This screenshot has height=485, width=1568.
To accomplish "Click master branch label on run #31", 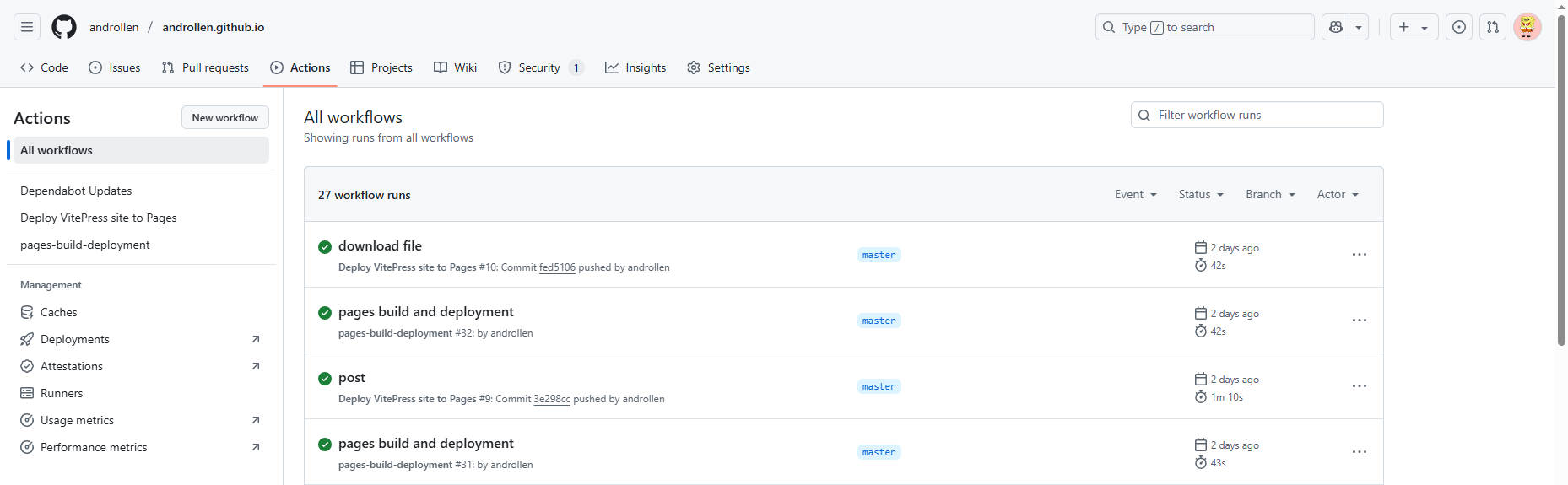I will pyautogui.click(x=879, y=452).
